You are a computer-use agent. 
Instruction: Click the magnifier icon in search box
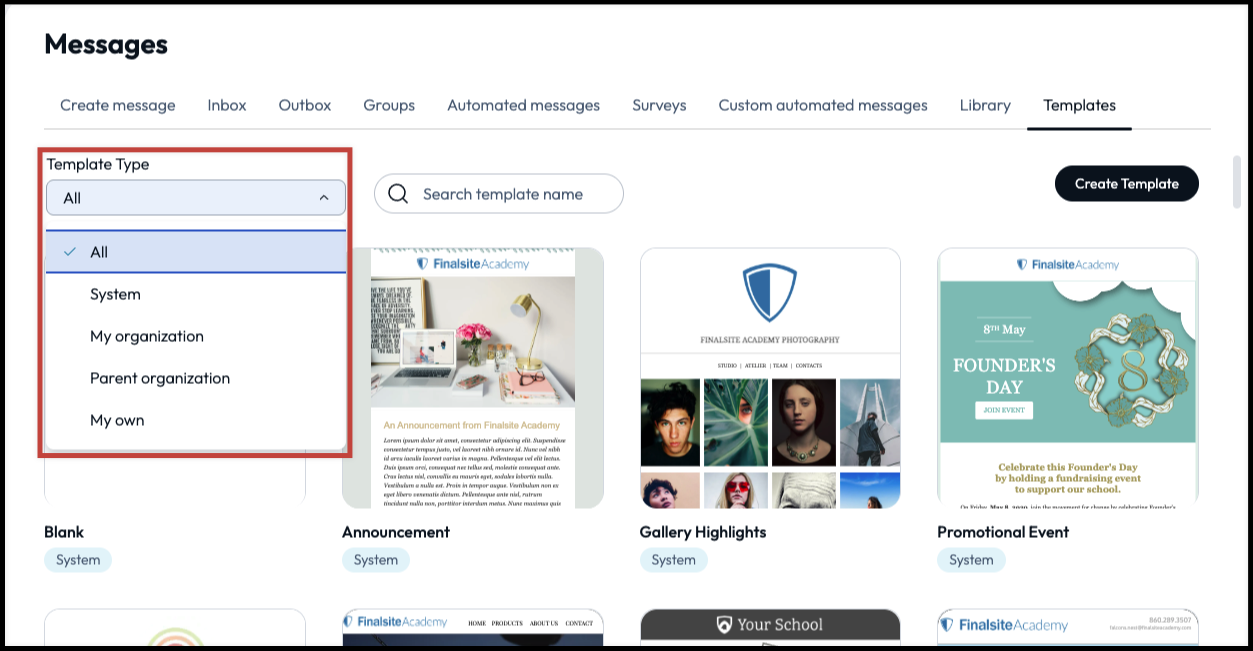tap(398, 194)
